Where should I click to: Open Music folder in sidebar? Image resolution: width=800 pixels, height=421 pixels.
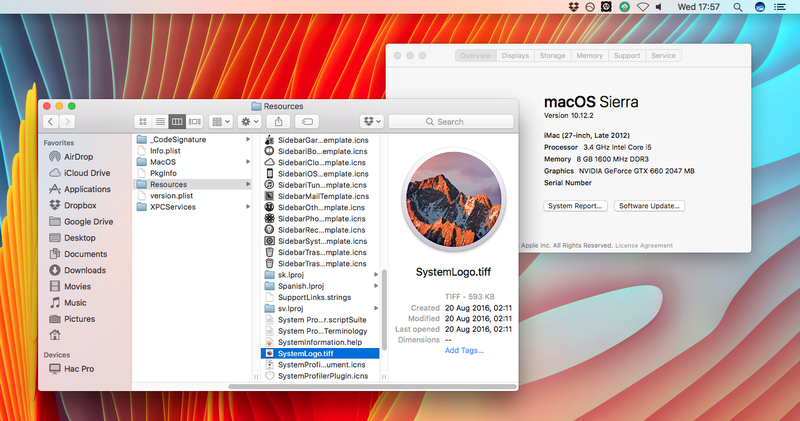pos(68,303)
